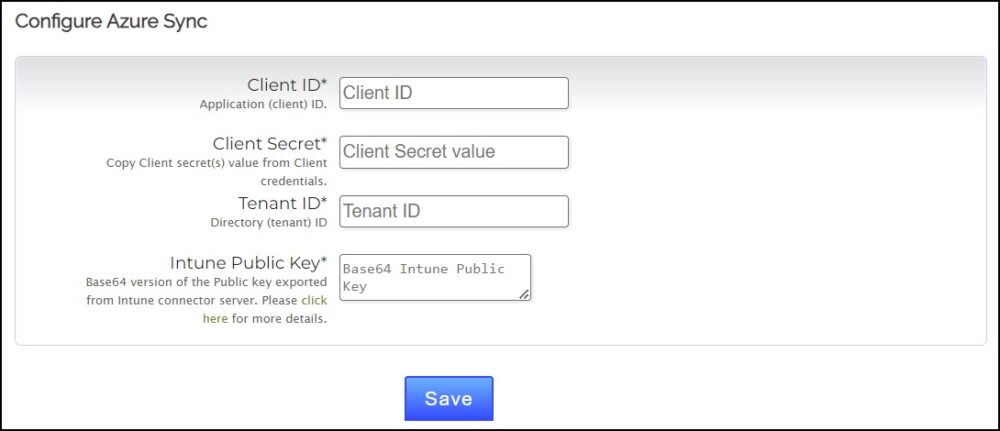Click the 'Client ID' field label
Viewport: 1000px width, 431px height.
coord(283,85)
